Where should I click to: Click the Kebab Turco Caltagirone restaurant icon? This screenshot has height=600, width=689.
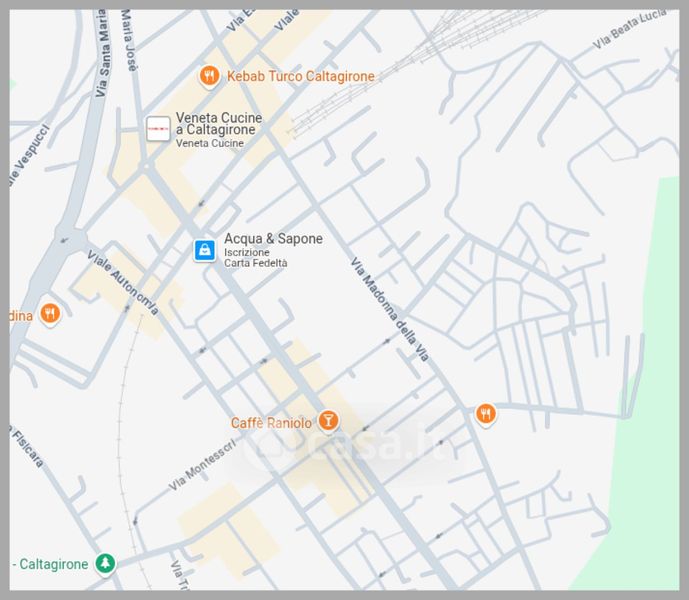[x=209, y=75]
